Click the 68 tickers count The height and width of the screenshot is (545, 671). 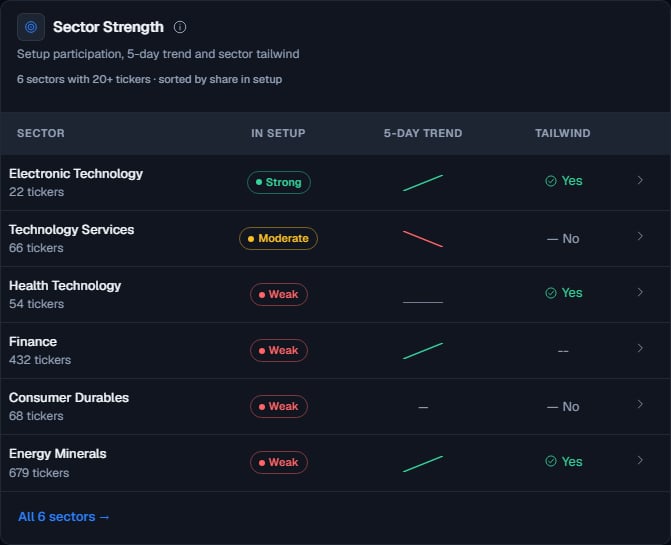click(x=36, y=416)
